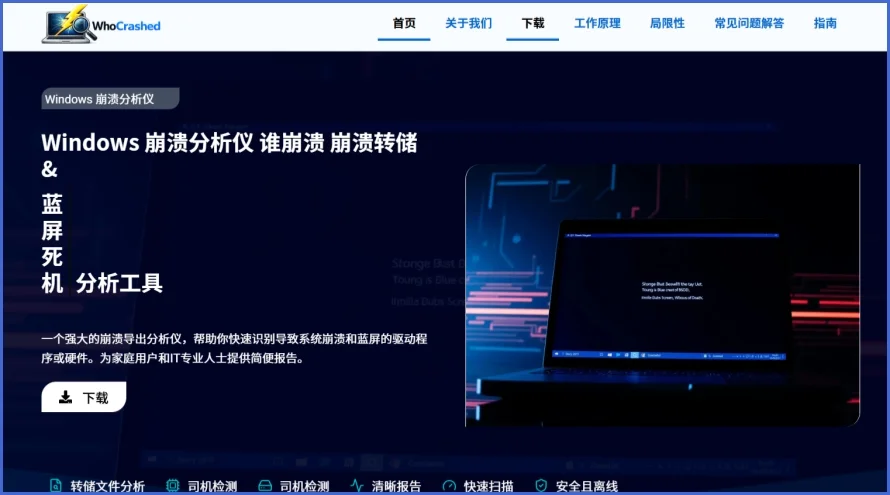Image resolution: width=890 pixels, height=495 pixels.
Task: Open 指南 in the top navigation
Action: [x=825, y=23]
